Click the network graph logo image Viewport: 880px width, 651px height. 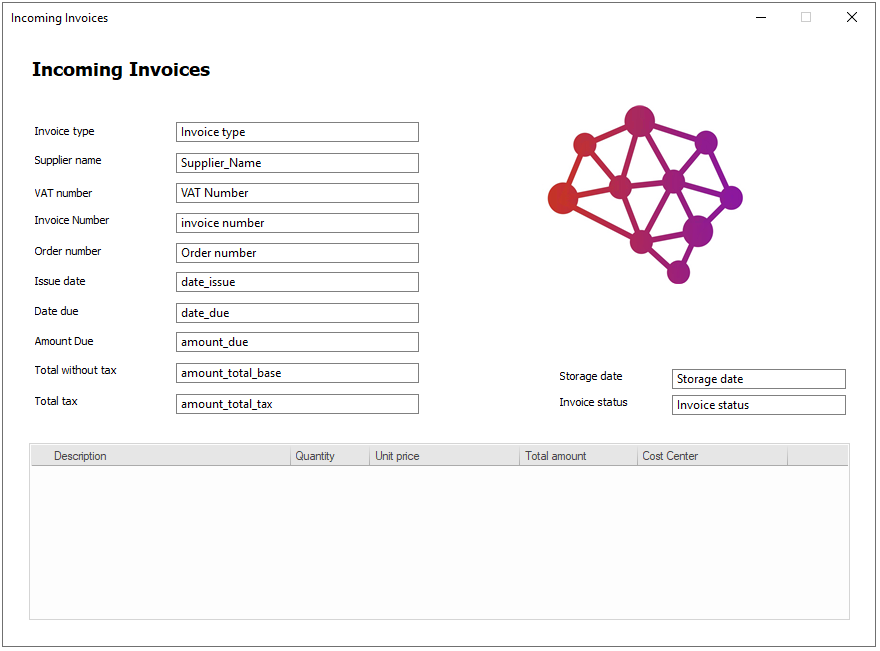[645, 195]
